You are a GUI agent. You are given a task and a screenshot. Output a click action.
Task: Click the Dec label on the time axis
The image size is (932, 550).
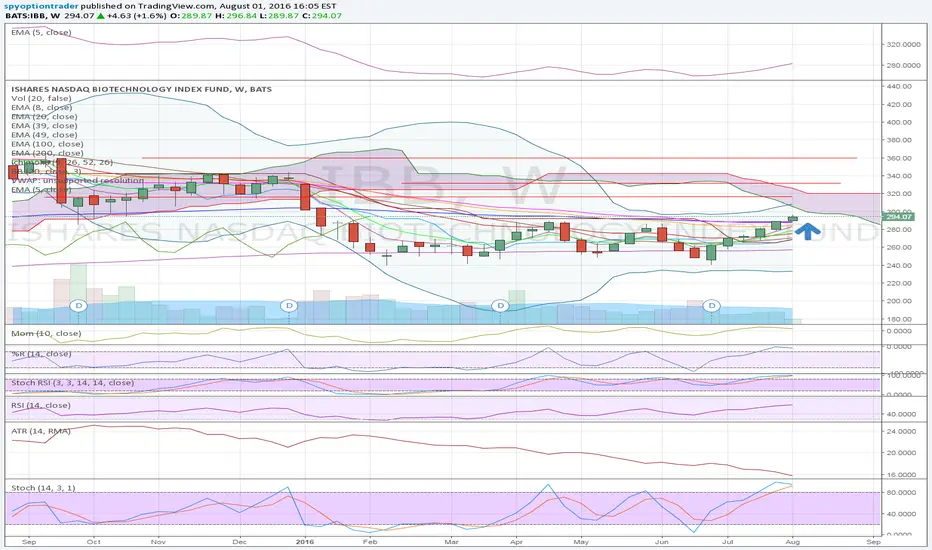click(x=240, y=542)
